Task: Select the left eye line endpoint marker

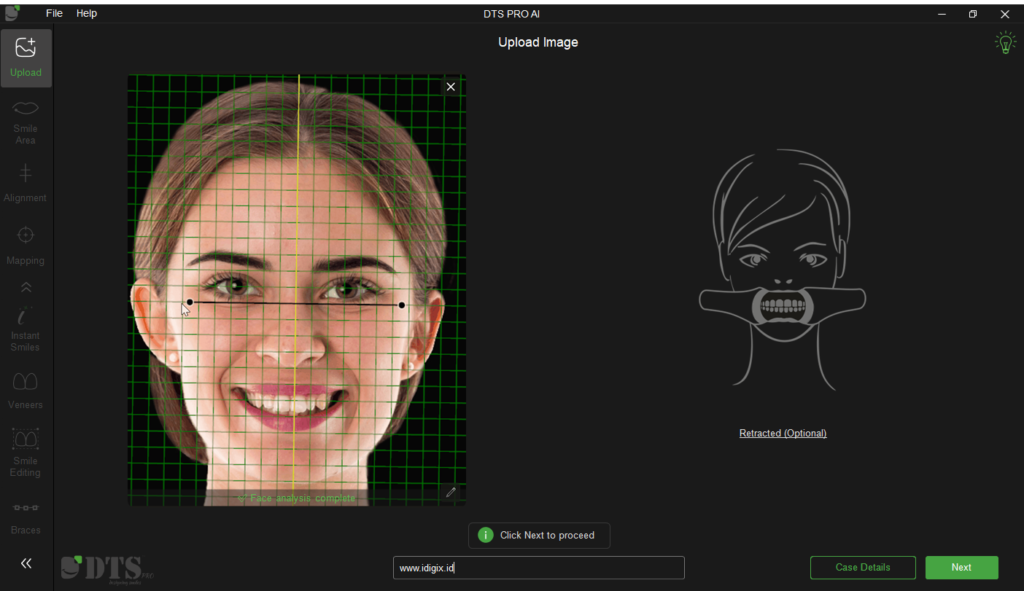Action: pos(190,302)
